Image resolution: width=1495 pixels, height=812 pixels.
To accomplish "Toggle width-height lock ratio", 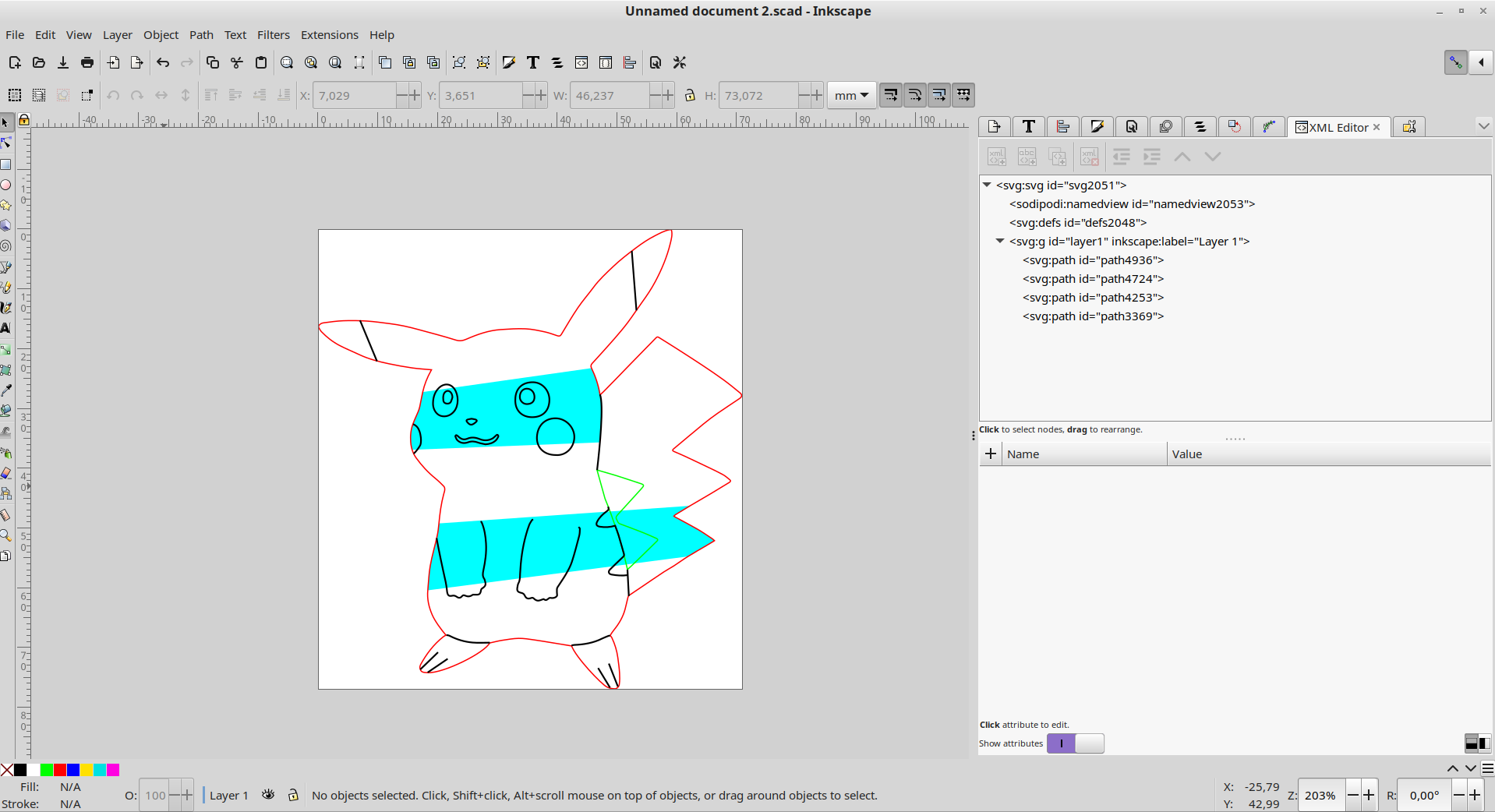I will click(690, 95).
